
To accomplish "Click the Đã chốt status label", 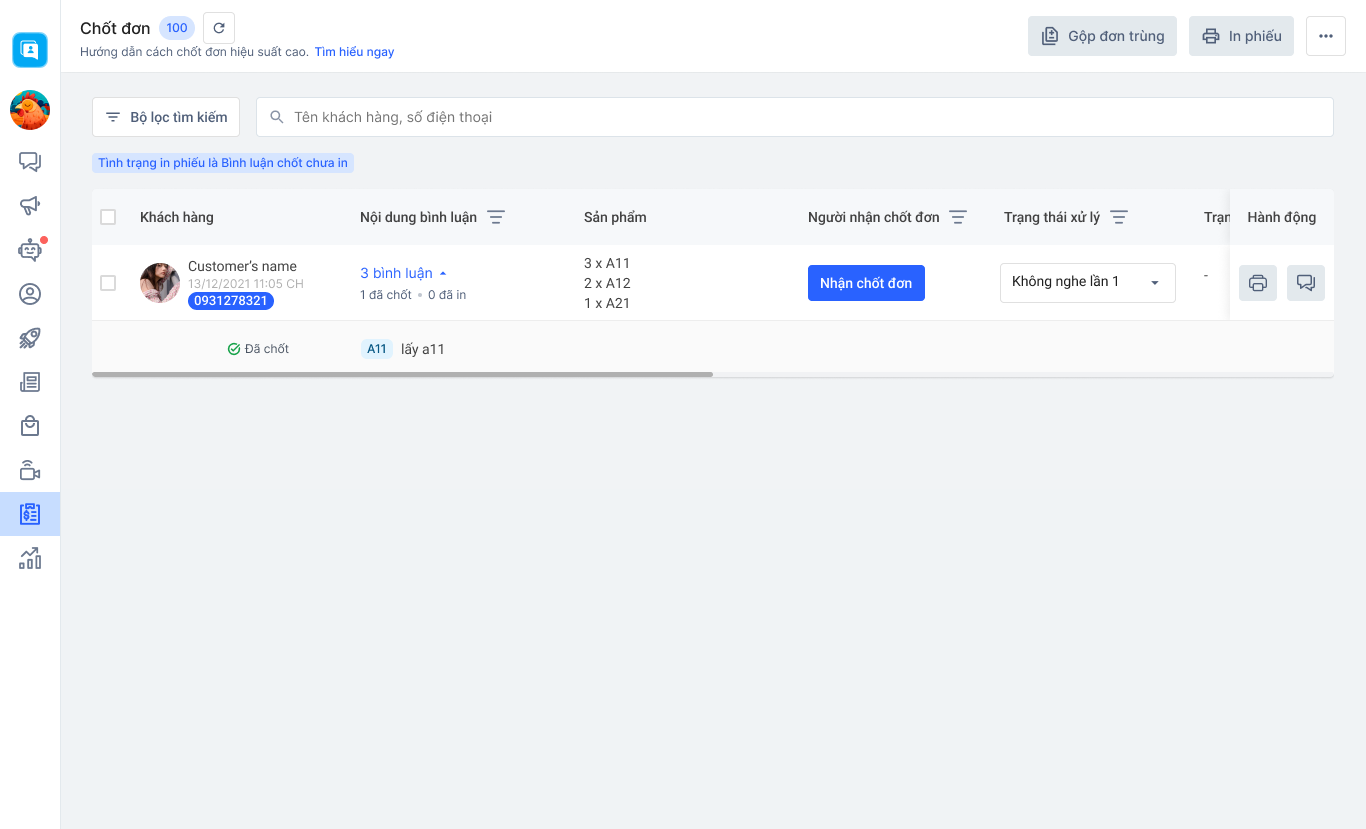I will 258,349.
